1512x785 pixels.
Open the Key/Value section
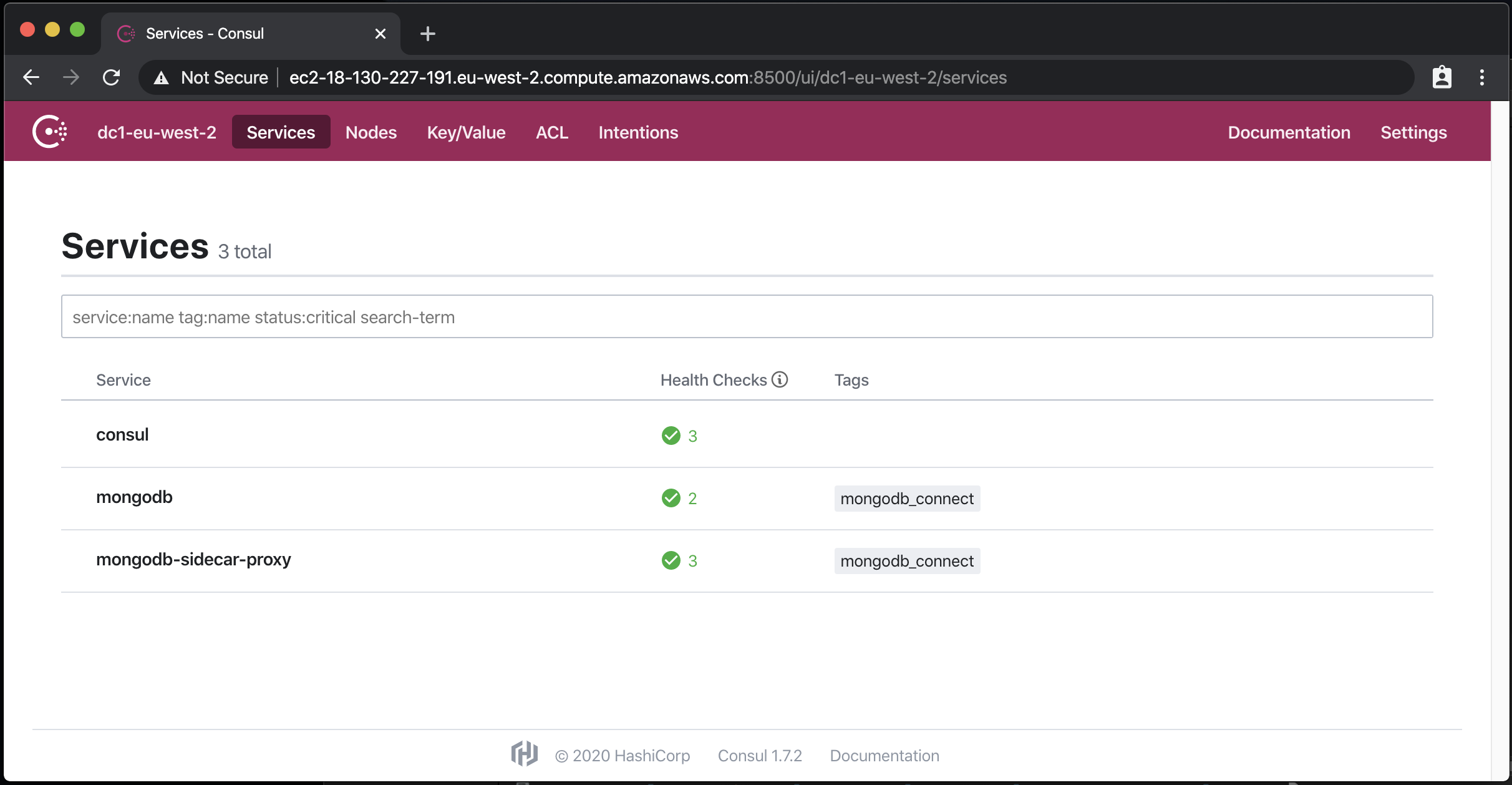(x=466, y=132)
